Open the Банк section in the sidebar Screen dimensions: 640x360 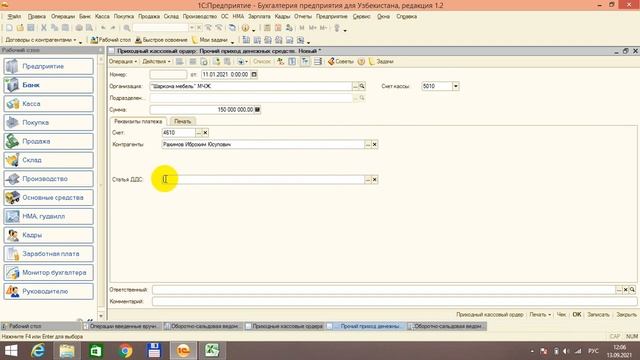pos(49,85)
